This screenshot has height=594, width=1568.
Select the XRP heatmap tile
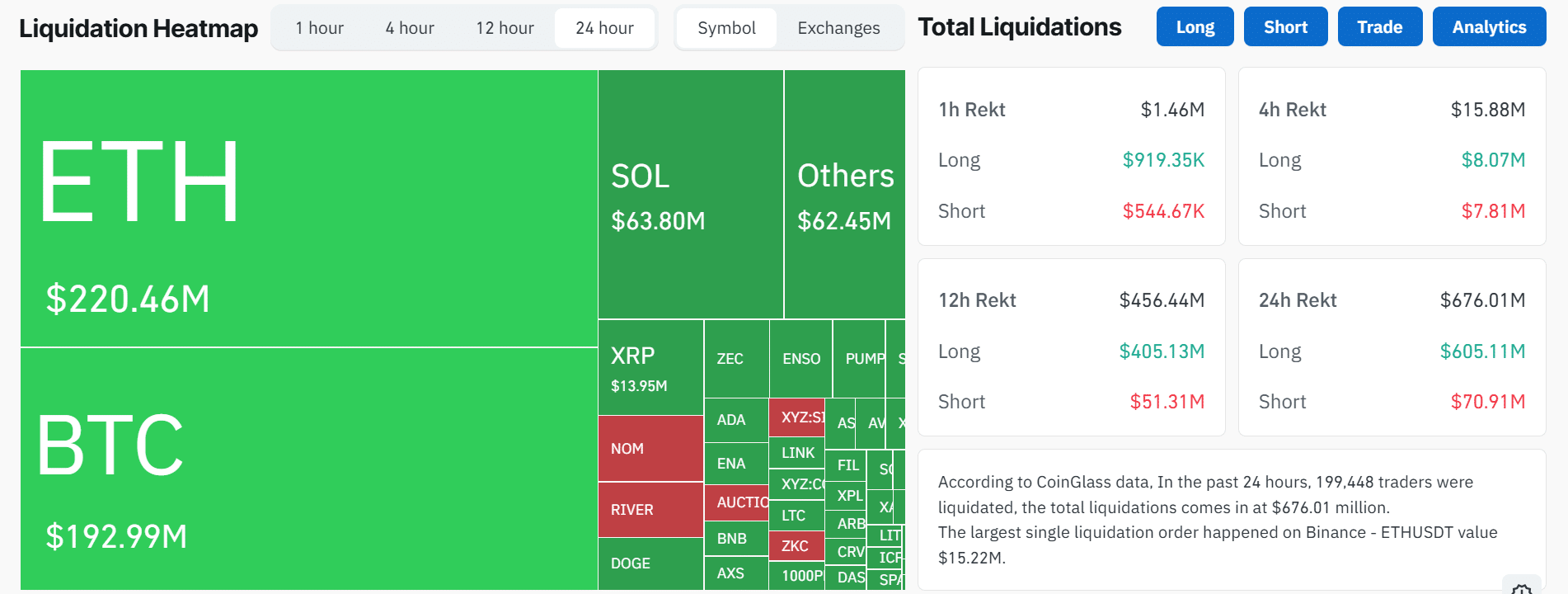[648, 363]
